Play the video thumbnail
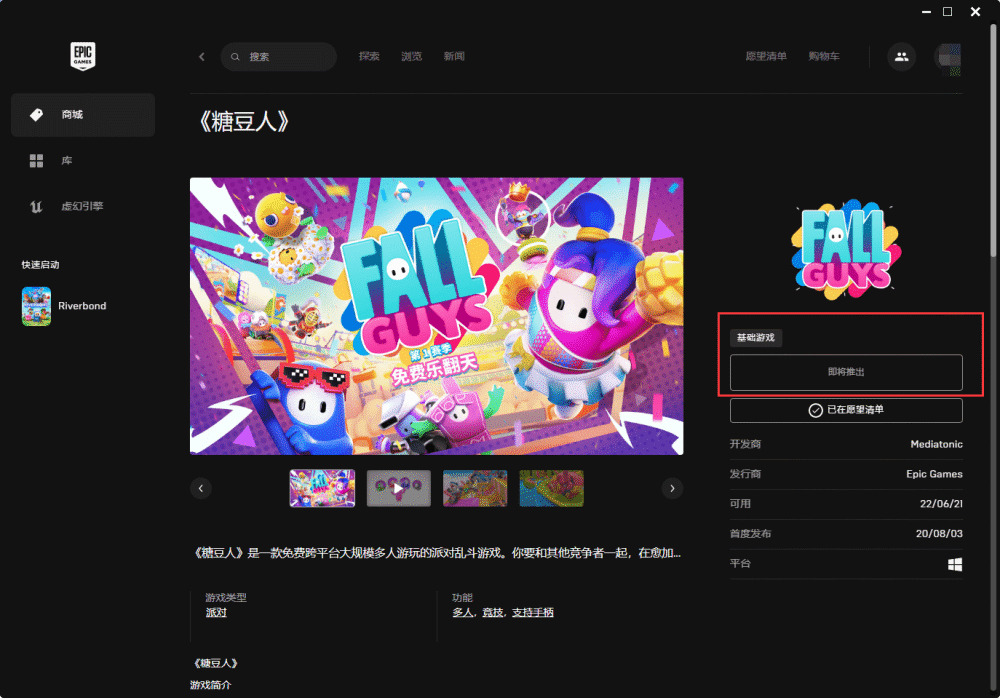The width and height of the screenshot is (1000, 698). pyautogui.click(x=399, y=489)
